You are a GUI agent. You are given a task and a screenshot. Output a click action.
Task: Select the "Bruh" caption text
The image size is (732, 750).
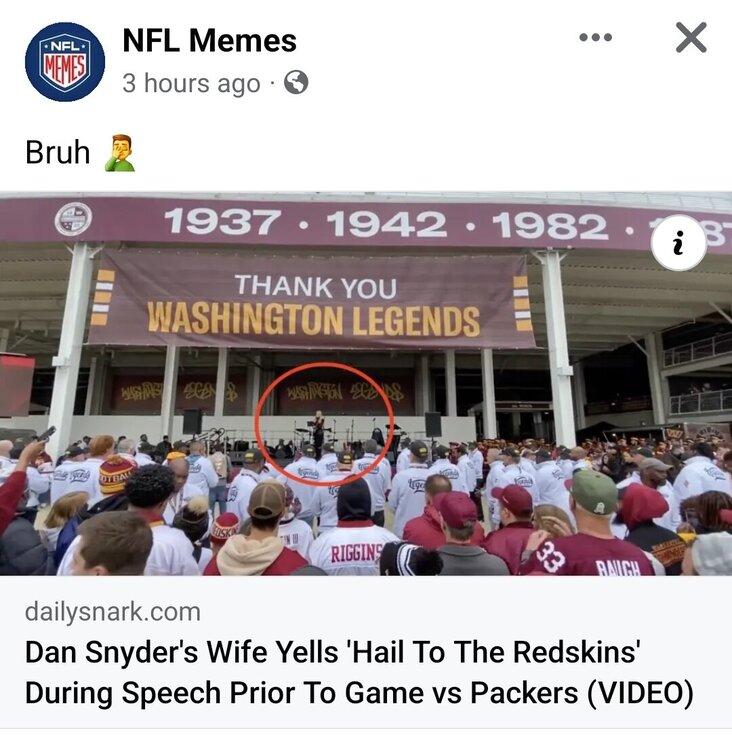tap(57, 153)
